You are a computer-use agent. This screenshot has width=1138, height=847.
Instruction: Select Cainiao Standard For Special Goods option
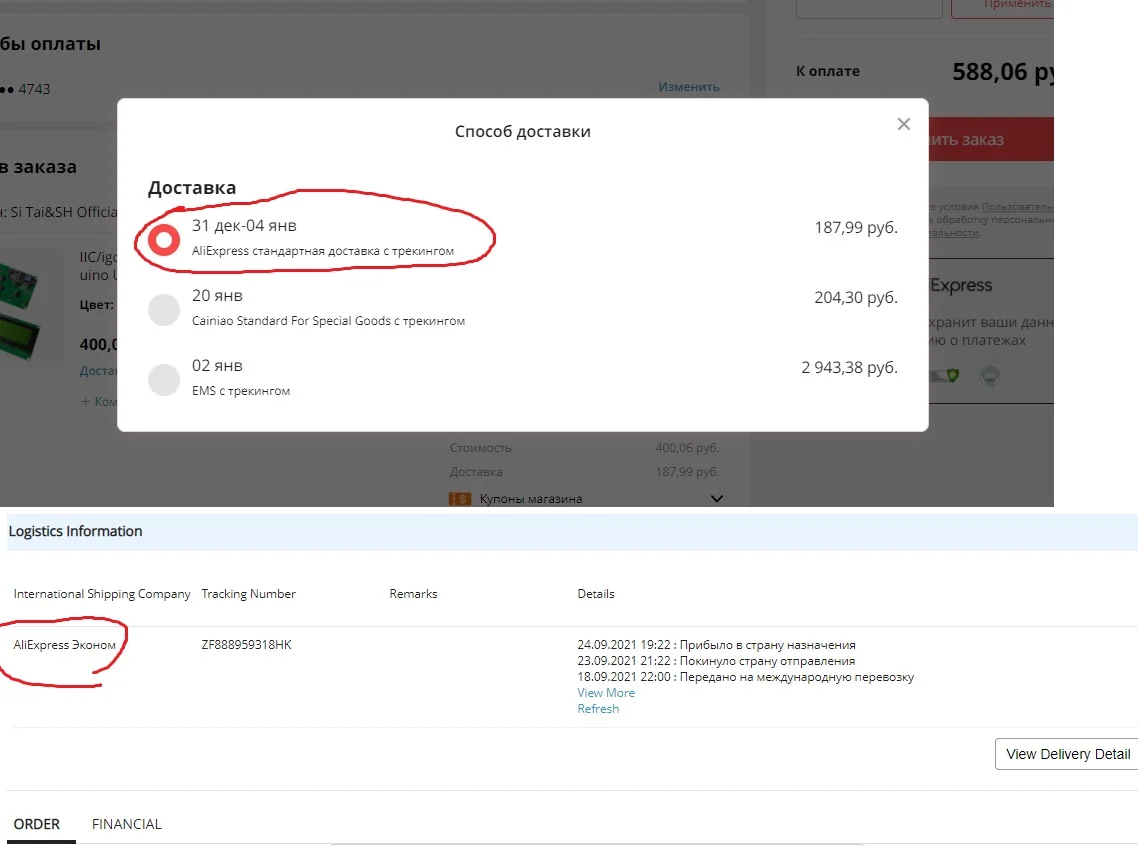[x=164, y=310]
